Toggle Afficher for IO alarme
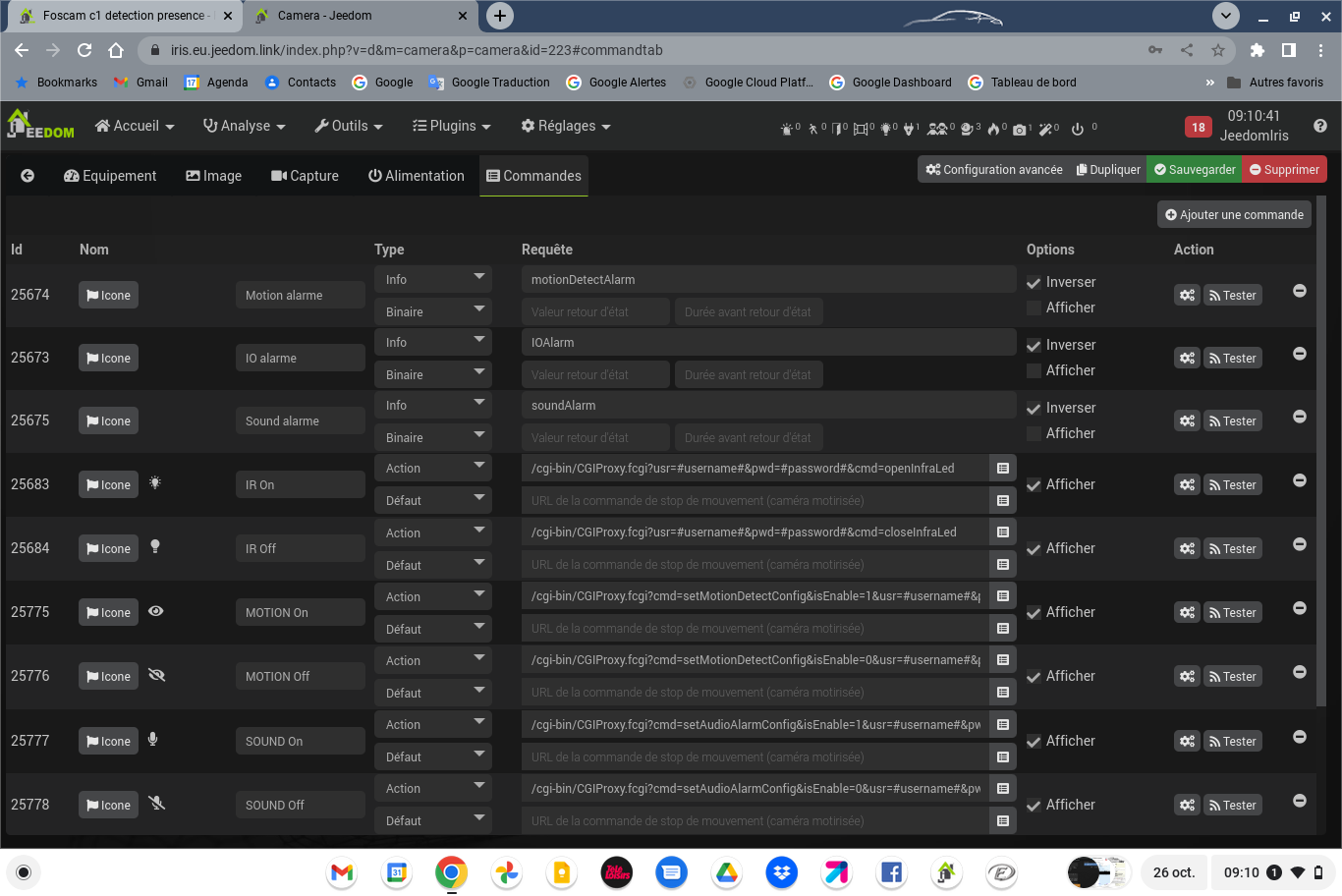The image size is (1342, 896). coord(1034,371)
